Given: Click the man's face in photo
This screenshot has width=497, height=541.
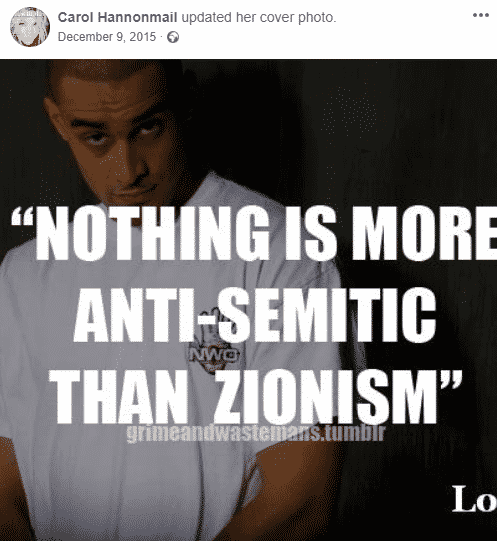Looking at the screenshot, I should (119, 138).
